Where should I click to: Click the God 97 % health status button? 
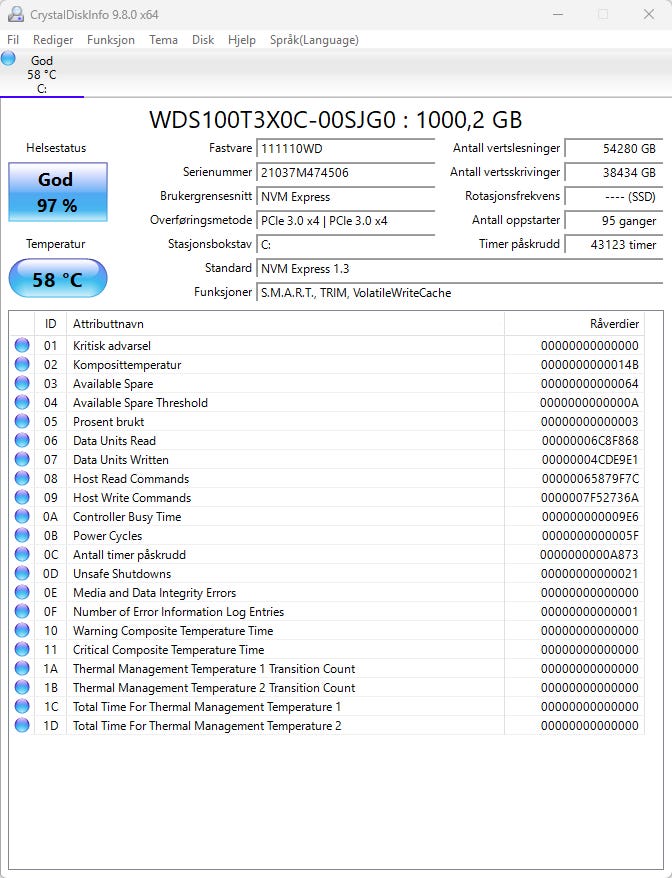pyautogui.click(x=58, y=192)
